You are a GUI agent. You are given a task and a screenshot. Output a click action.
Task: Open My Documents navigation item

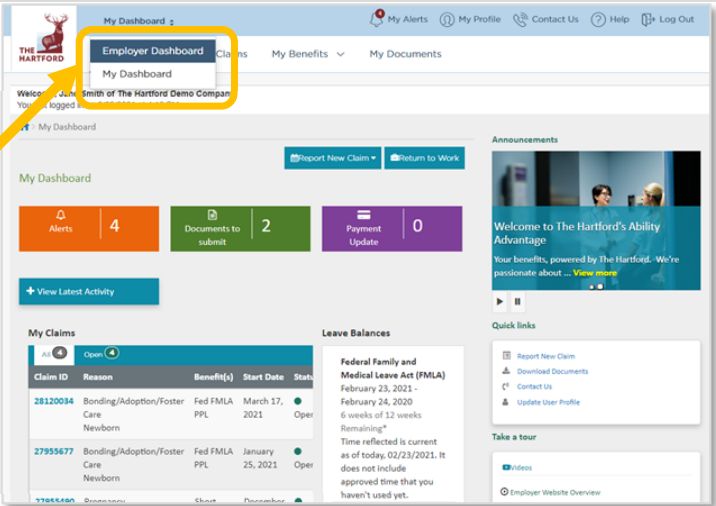pyautogui.click(x=405, y=54)
